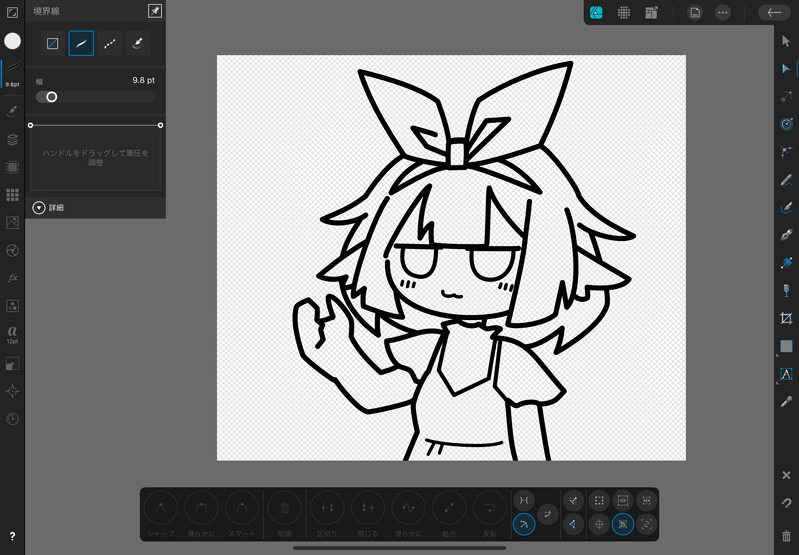Tap 滑らかに next to シャープ
This screenshot has height=555, width=799.
click(x=201, y=514)
